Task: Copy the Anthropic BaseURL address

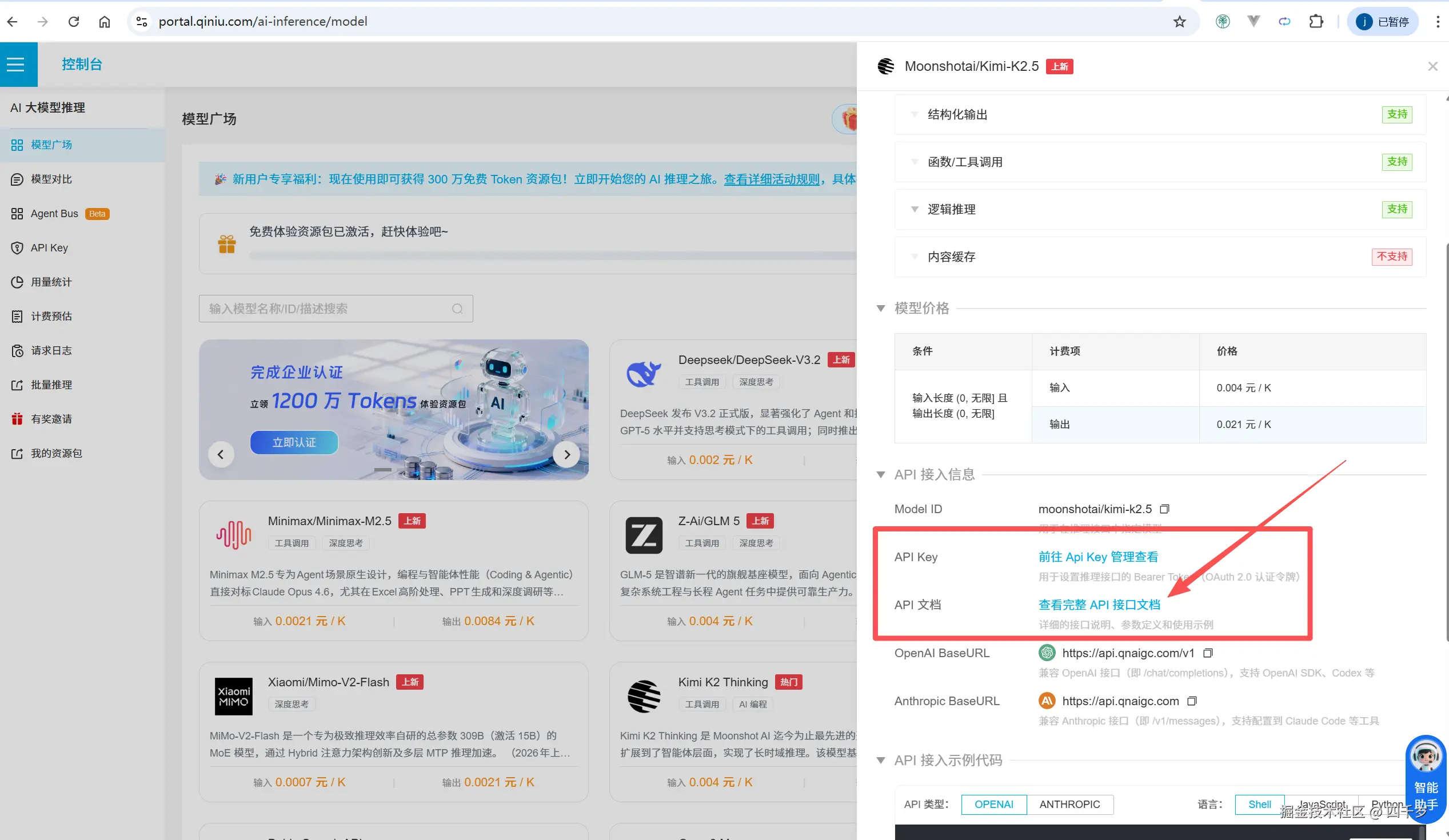Action: 1192,701
